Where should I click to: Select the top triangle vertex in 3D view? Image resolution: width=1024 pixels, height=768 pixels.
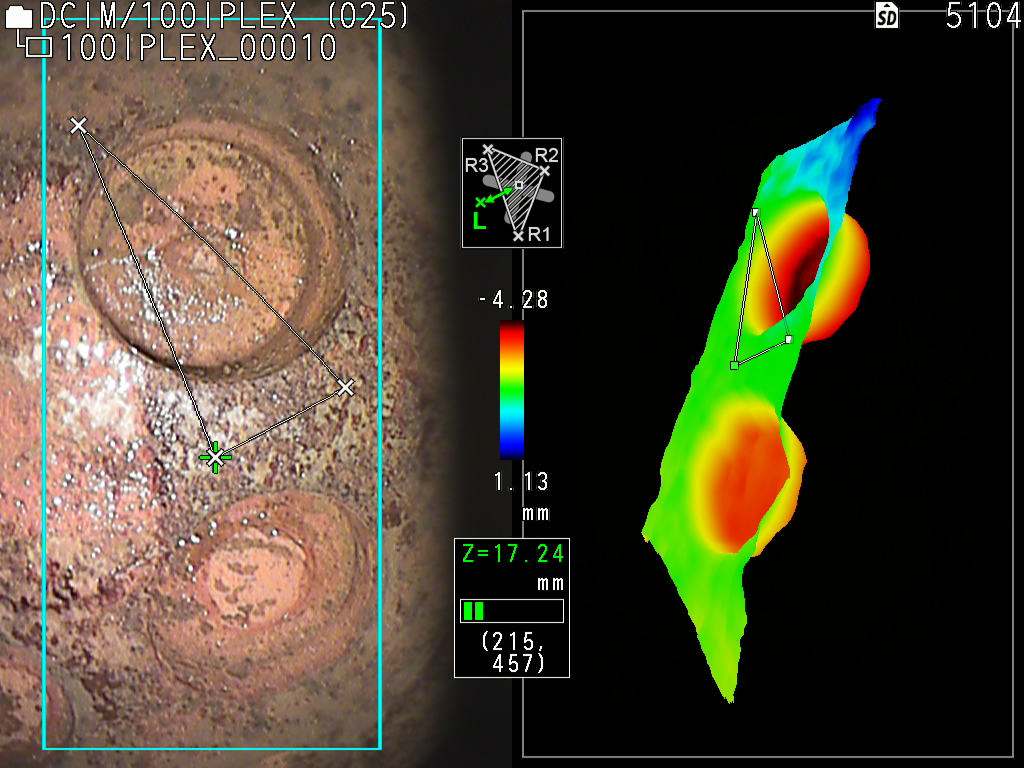pyautogui.click(x=756, y=212)
